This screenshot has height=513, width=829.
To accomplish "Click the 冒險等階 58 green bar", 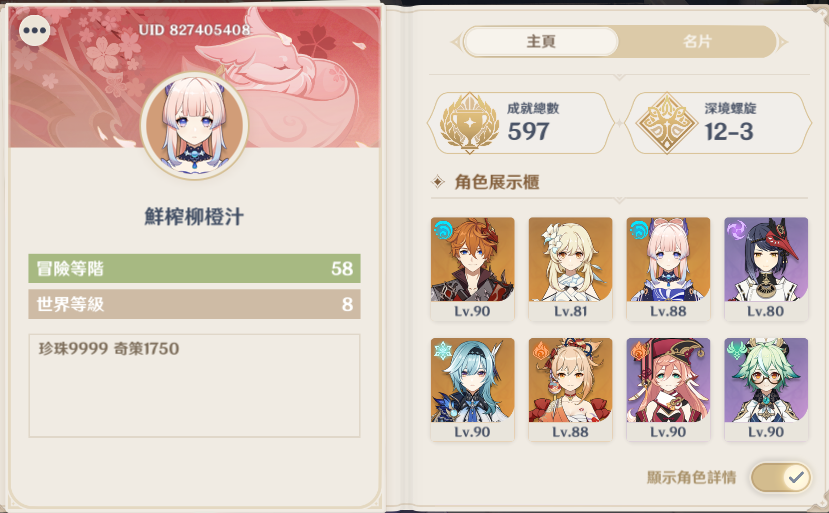I will 195,269.
